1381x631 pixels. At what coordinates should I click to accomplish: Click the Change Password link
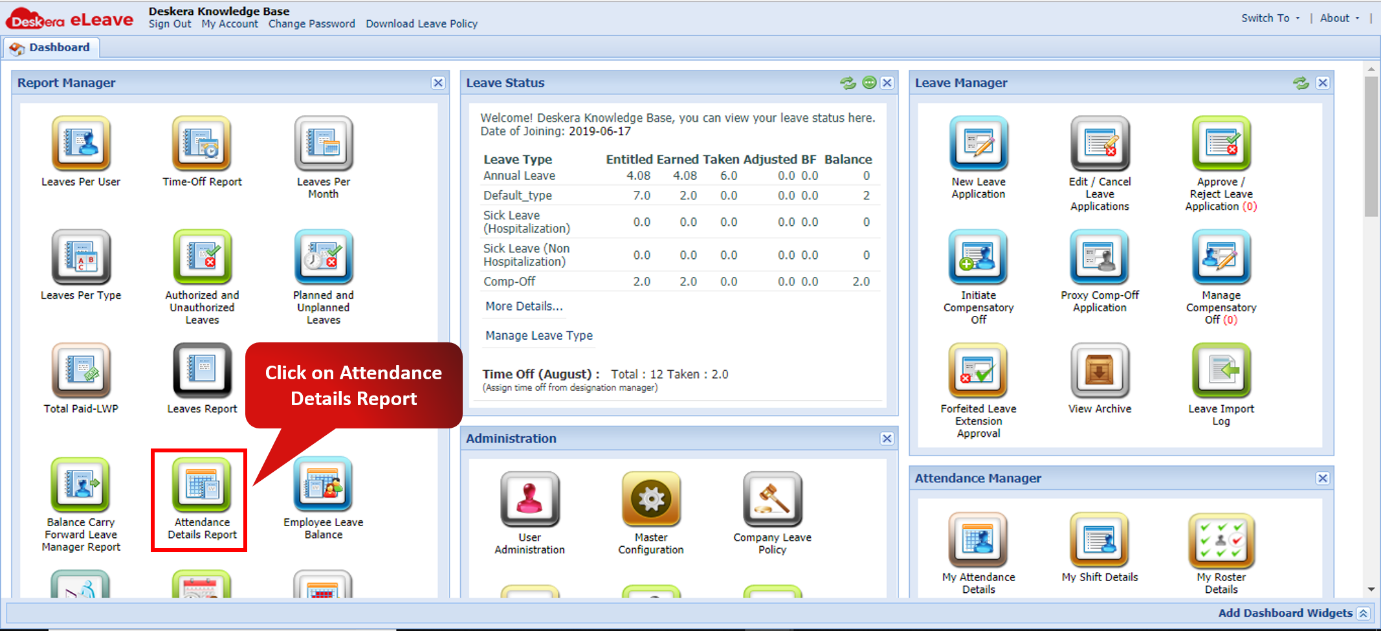point(312,24)
